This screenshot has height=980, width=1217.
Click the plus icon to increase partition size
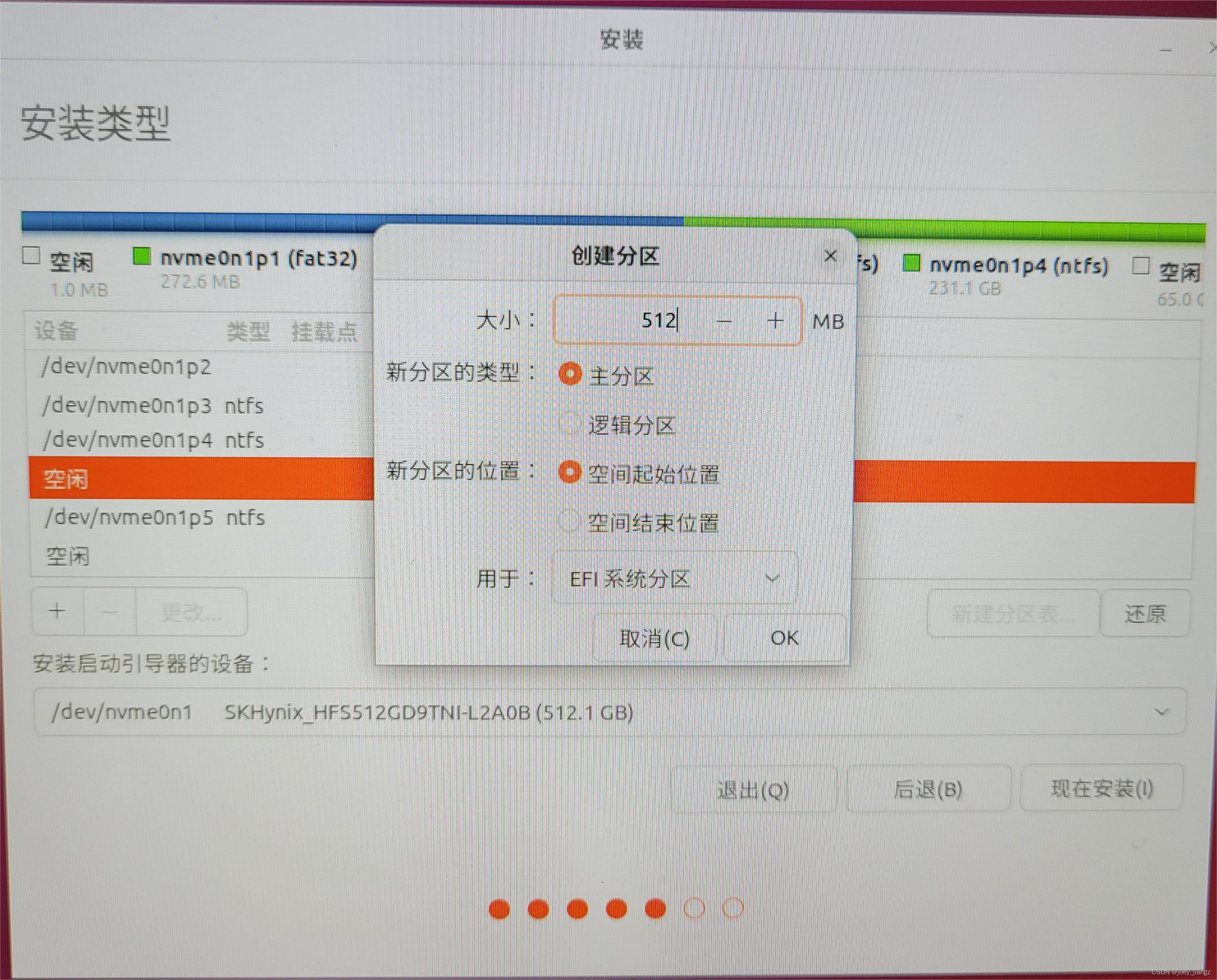[775, 321]
